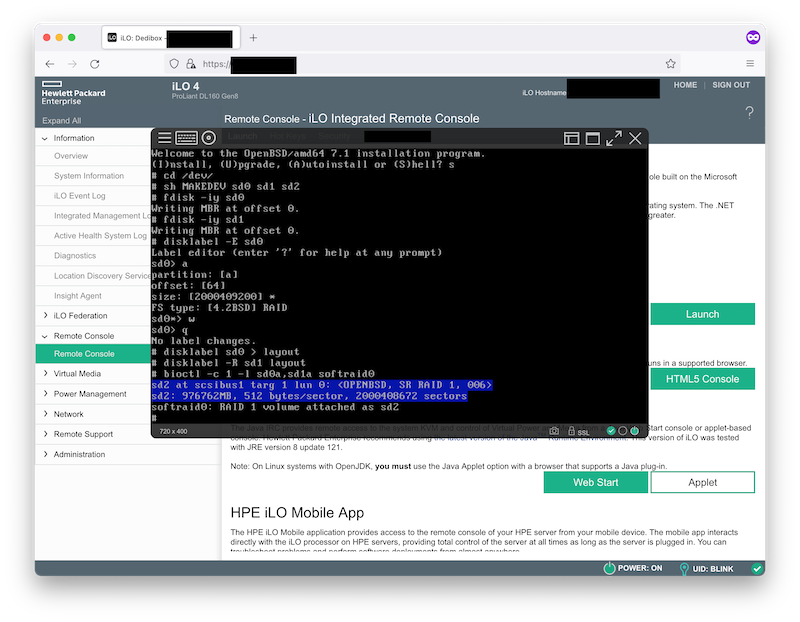Open the Overview page
The image size is (800, 622).
click(71, 156)
